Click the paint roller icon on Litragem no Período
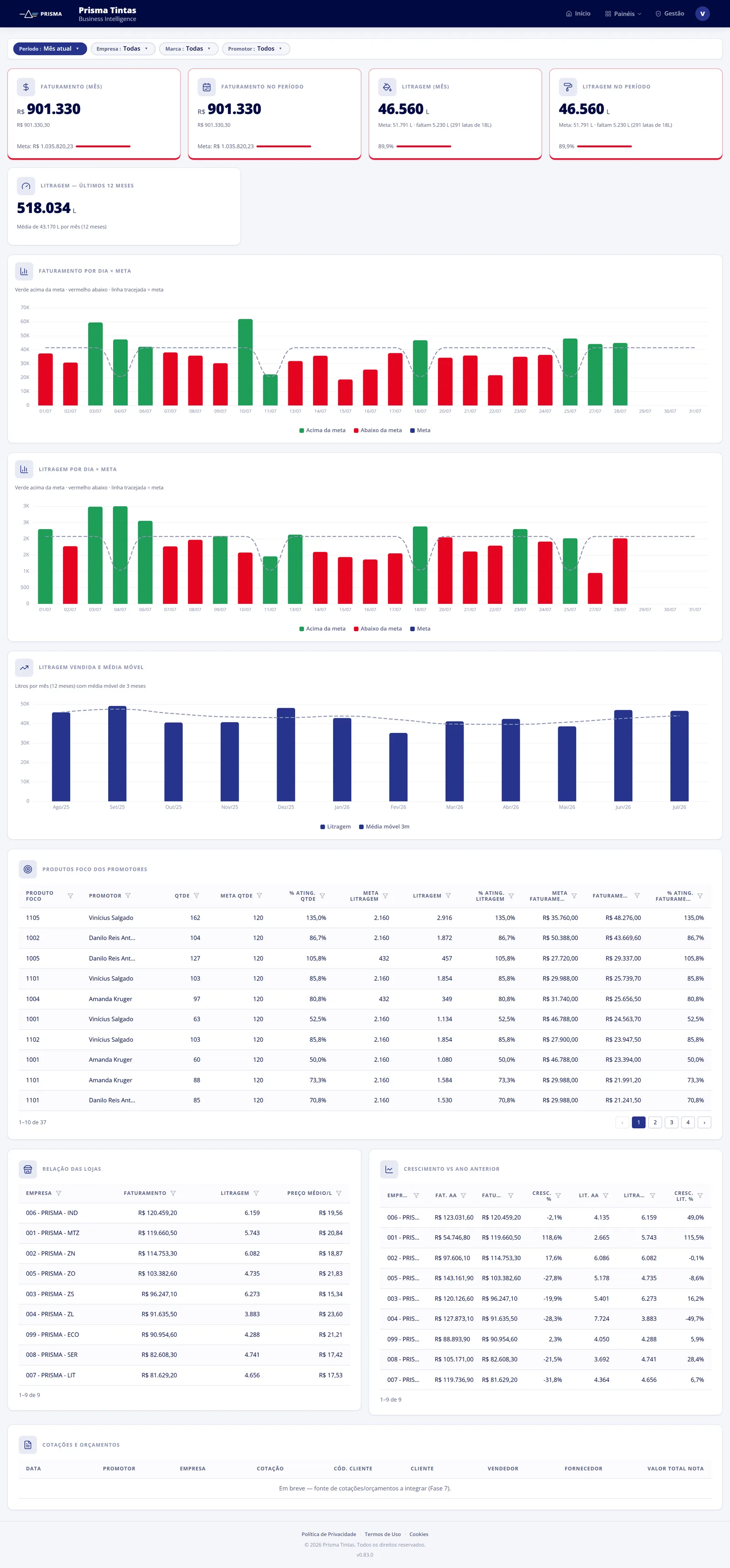 (x=568, y=87)
